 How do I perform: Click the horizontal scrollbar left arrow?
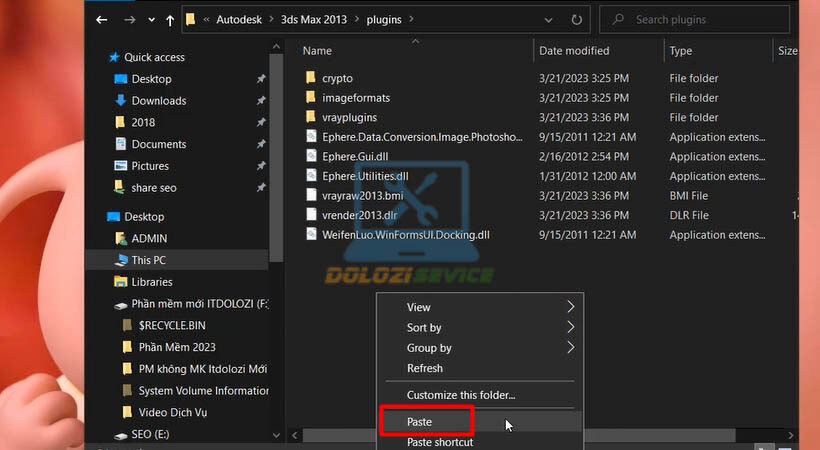(x=295, y=435)
